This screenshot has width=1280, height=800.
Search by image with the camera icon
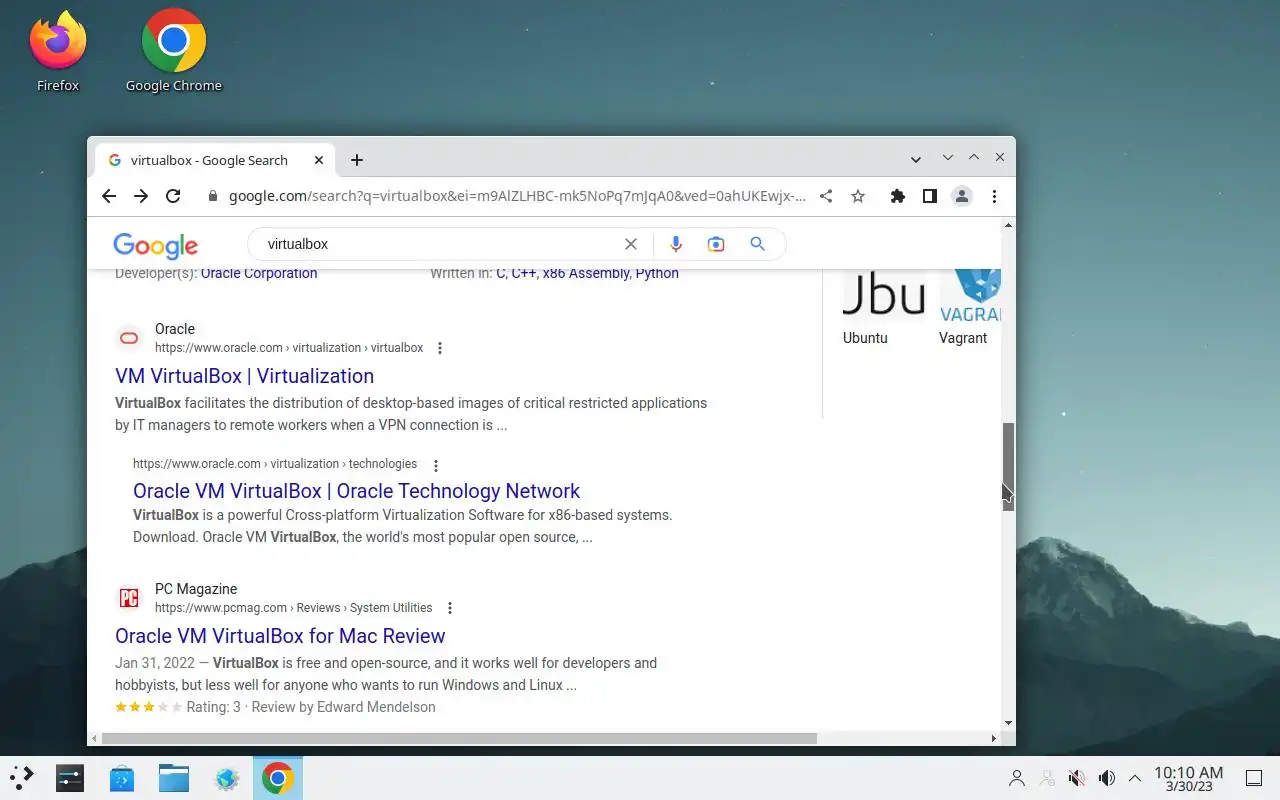click(x=716, y=244)
